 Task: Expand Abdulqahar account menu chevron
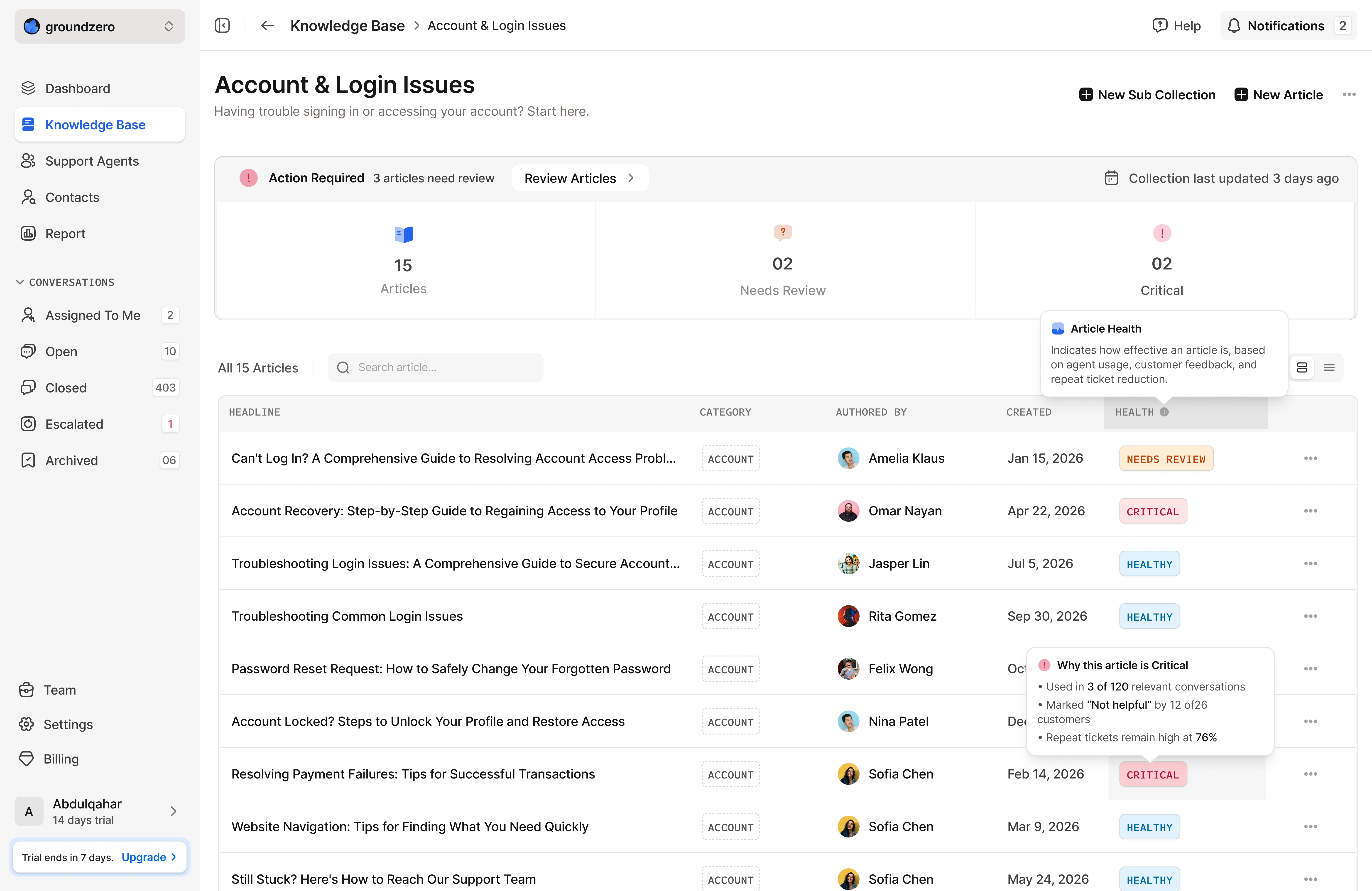[x=173, y=811]
